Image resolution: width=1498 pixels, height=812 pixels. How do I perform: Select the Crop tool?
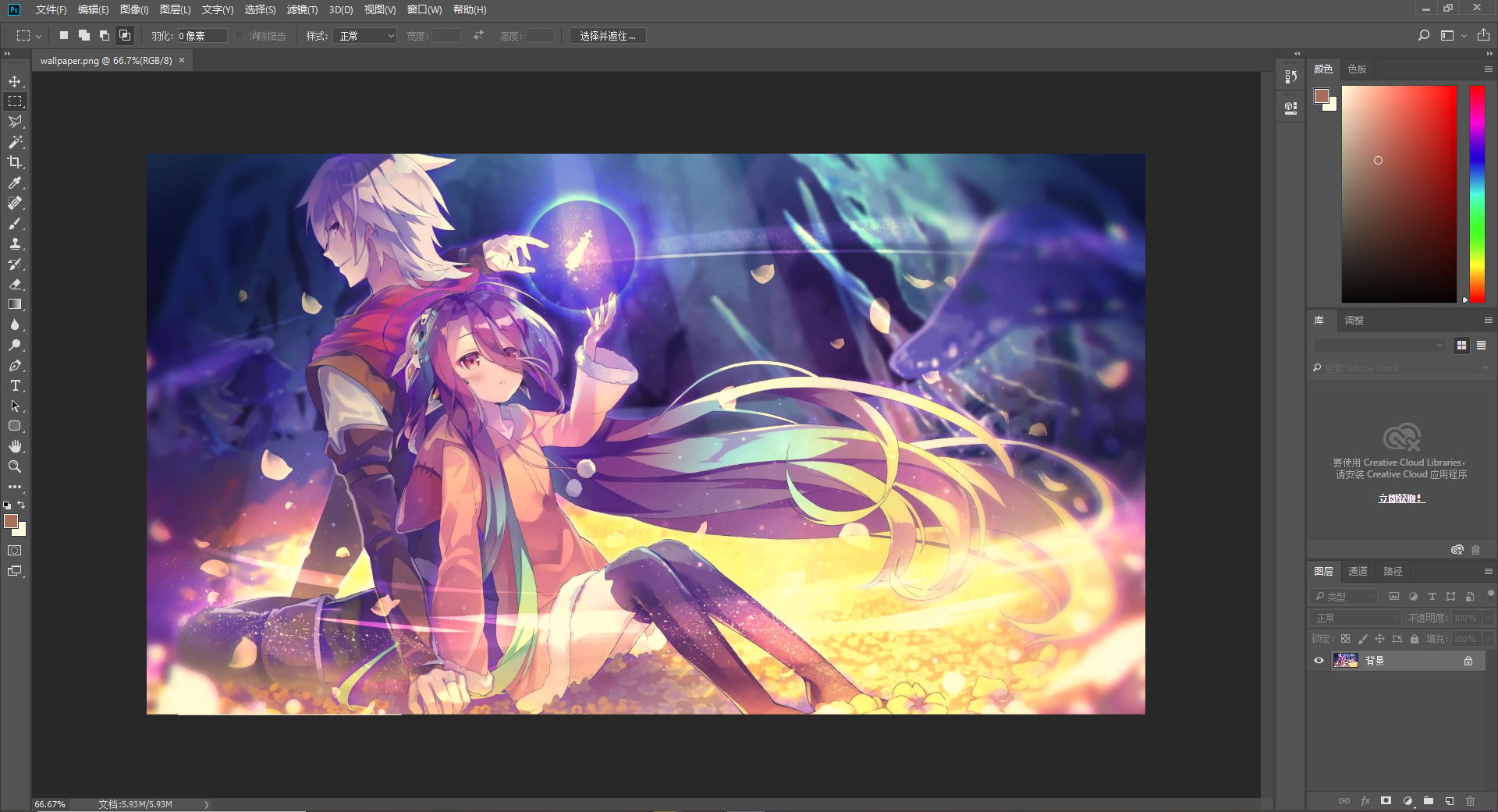pyautogui.click(x=15, y=162)
